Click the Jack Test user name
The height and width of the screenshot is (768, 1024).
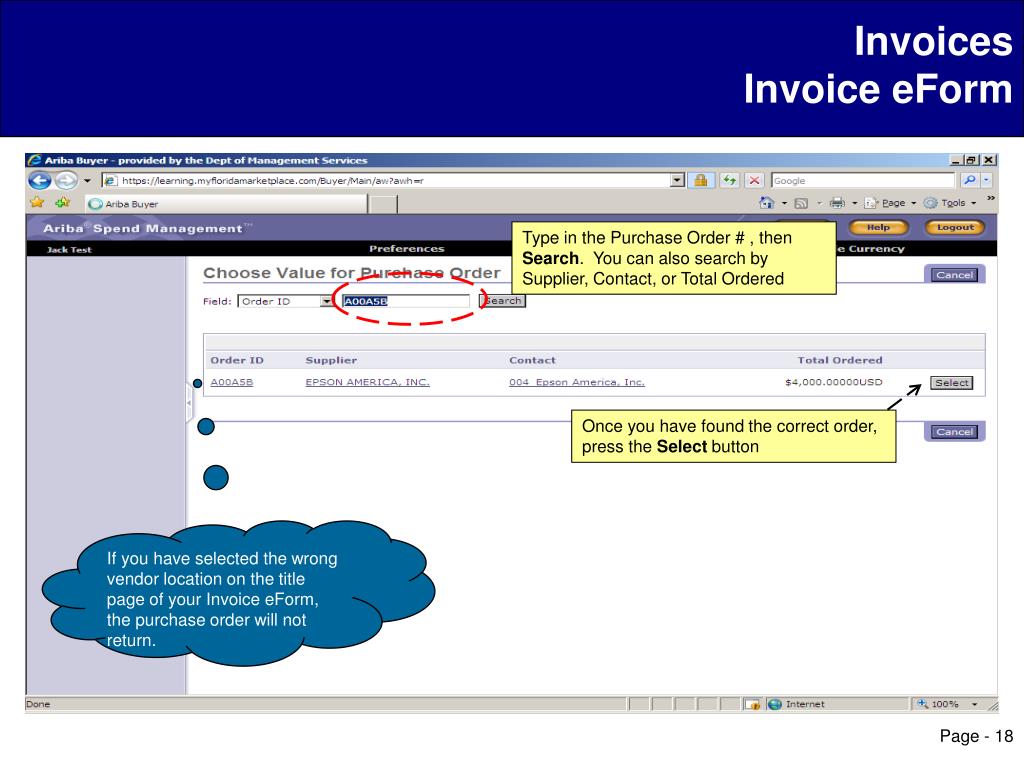[x=69, y=249]
